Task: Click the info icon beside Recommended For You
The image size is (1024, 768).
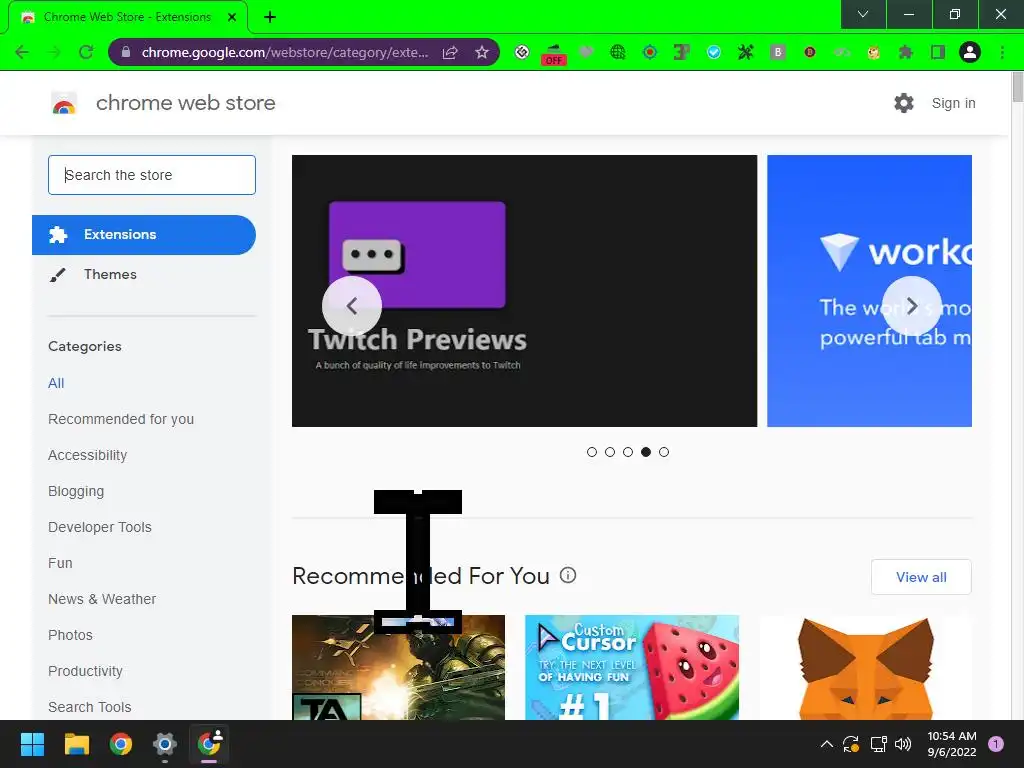Action: (568, 575)
